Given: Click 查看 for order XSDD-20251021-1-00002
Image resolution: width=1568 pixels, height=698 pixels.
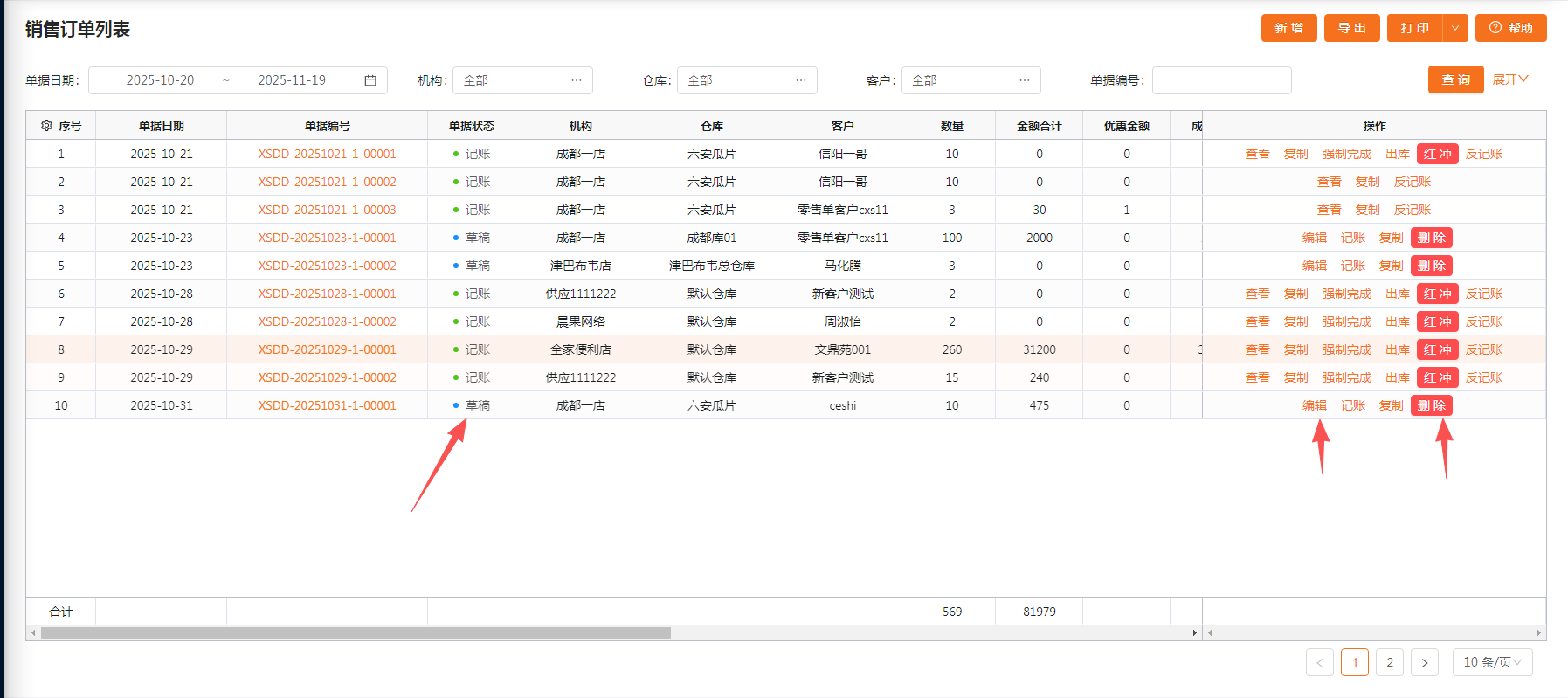Looking at the screenshot, I should pyautogui.click(x=1330, y=182).
